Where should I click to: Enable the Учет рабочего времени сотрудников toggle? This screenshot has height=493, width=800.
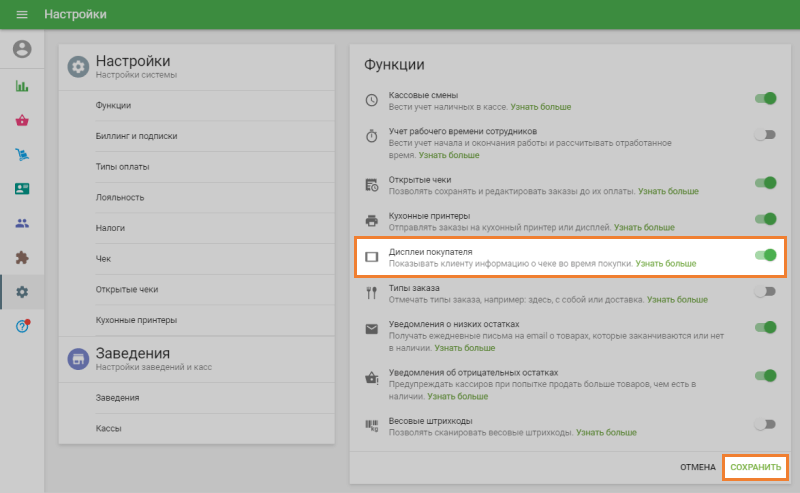[x=765, y=135]
